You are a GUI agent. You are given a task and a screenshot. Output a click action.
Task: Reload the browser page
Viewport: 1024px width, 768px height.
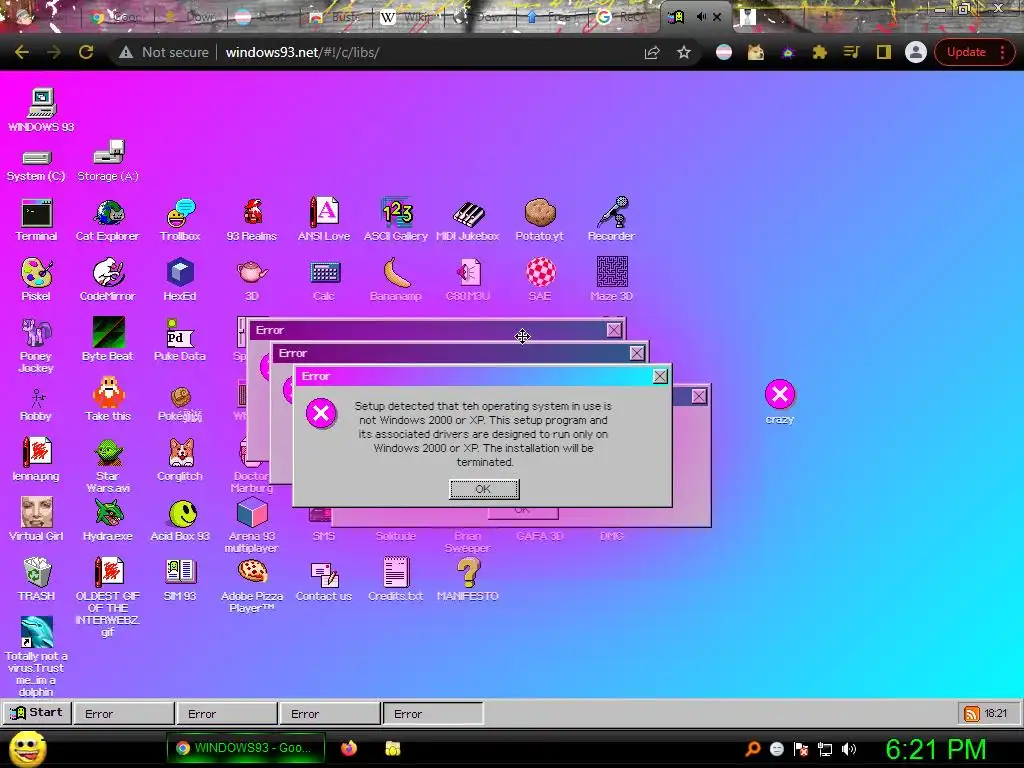pos(86,52)
